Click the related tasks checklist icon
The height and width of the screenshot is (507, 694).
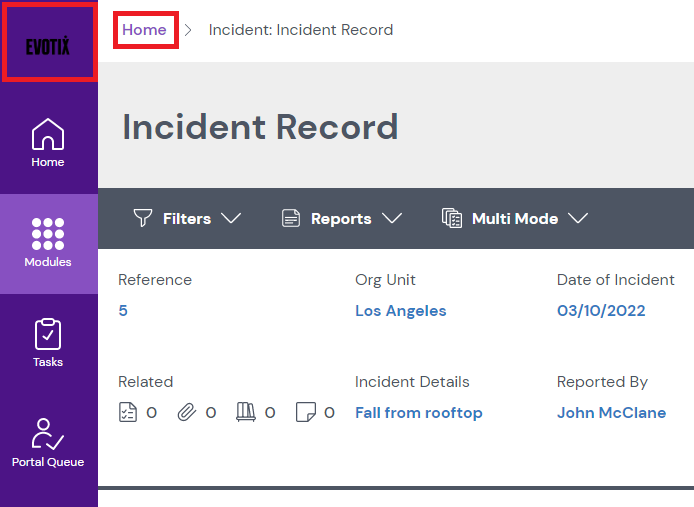coord(128,412)
